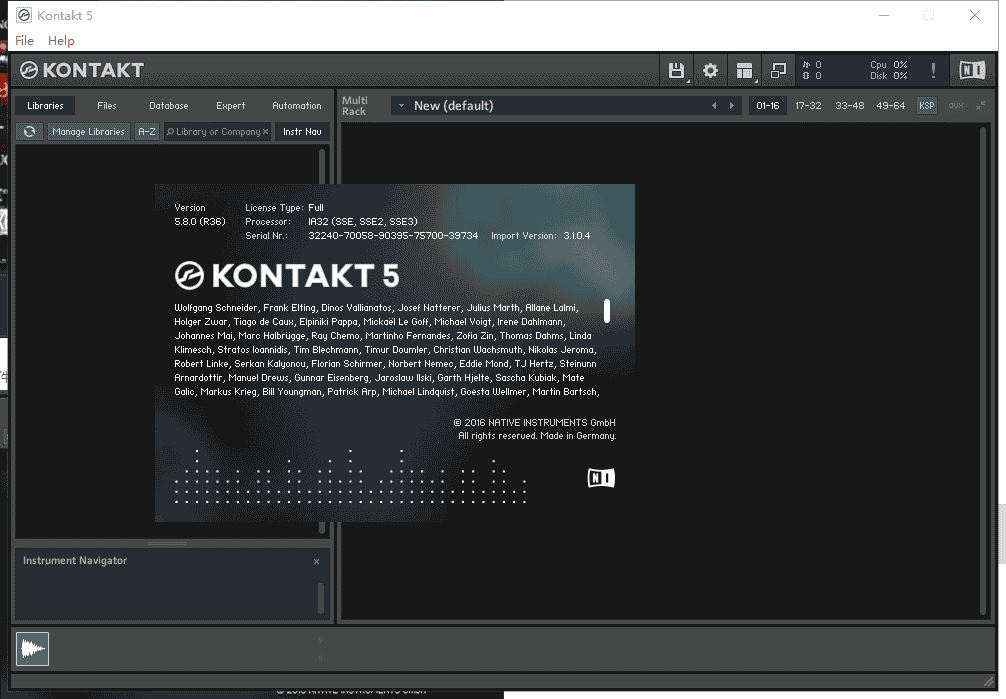Enable the AUX sends view
Screen dimensions: 1006x699
954,105
